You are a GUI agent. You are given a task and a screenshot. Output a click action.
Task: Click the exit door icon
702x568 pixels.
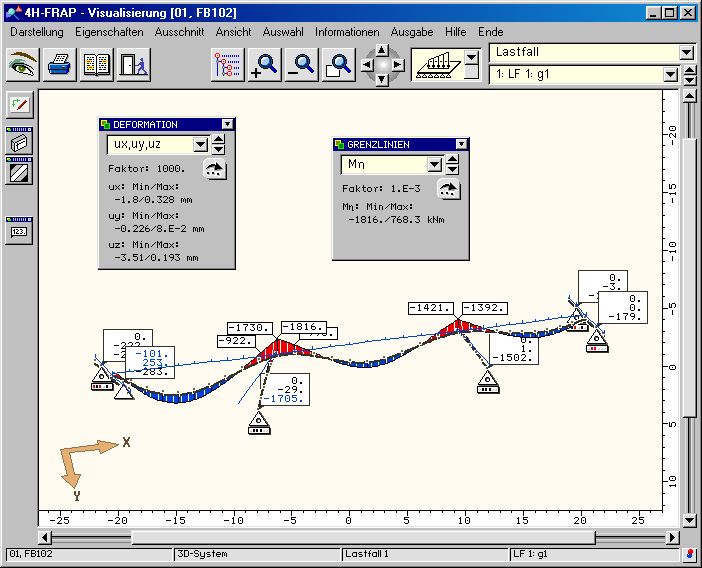pyautogui.click(x=132, y=65)
